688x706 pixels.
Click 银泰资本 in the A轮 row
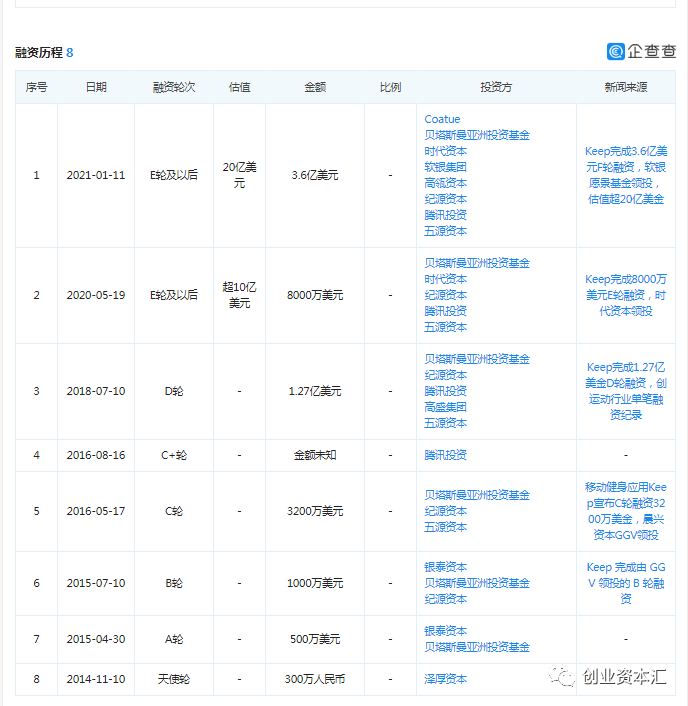tap(445, 631)
